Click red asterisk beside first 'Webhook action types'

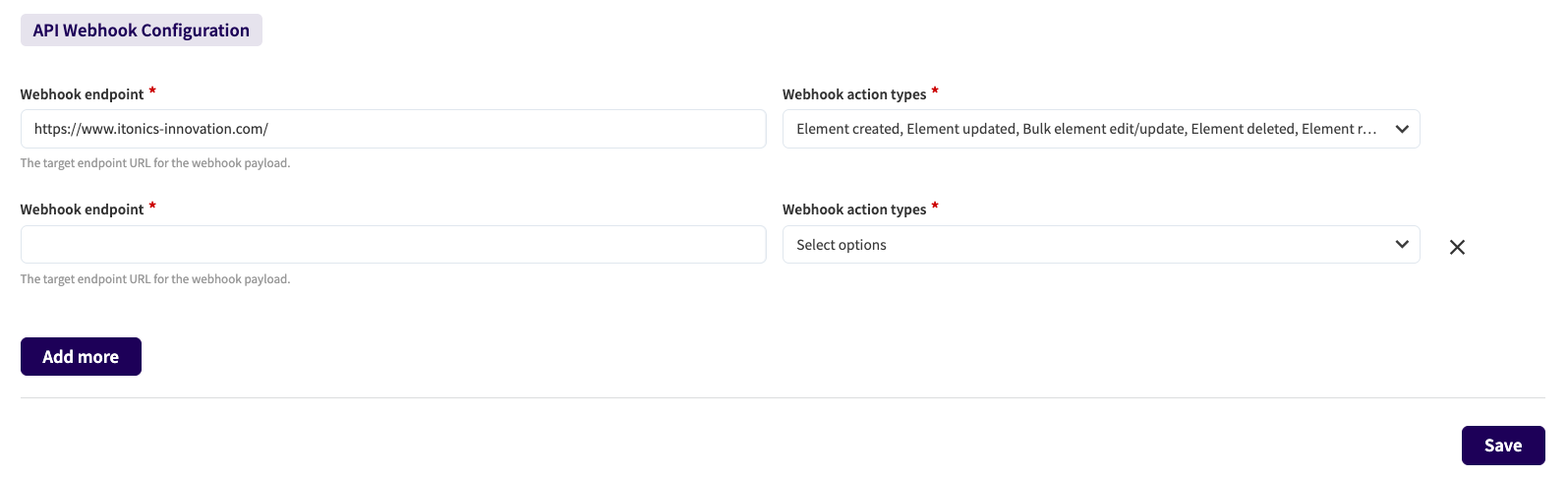coord(935,91)
